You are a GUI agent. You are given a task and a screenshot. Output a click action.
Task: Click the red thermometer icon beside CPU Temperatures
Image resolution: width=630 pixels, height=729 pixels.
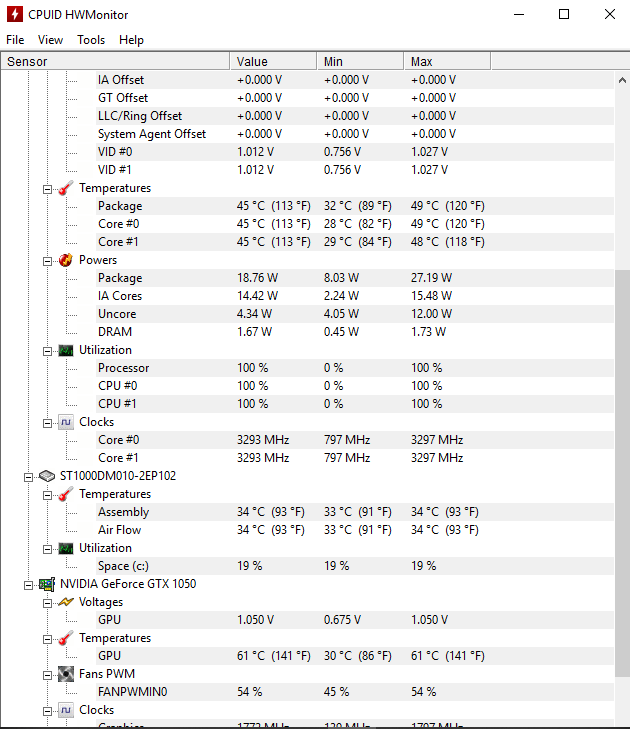[65, 188]
